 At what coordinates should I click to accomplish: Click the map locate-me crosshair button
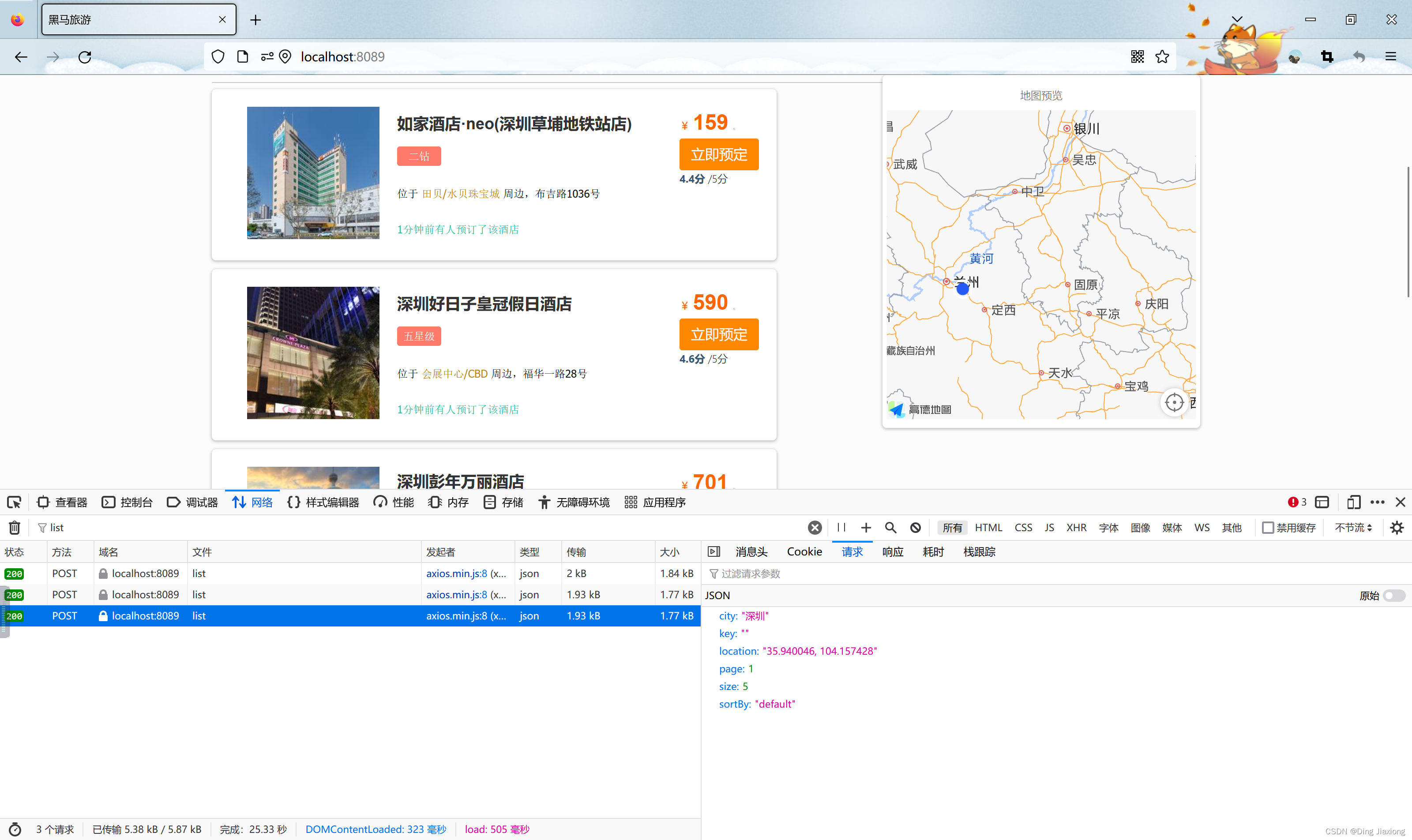click(x=1175, y=402)
